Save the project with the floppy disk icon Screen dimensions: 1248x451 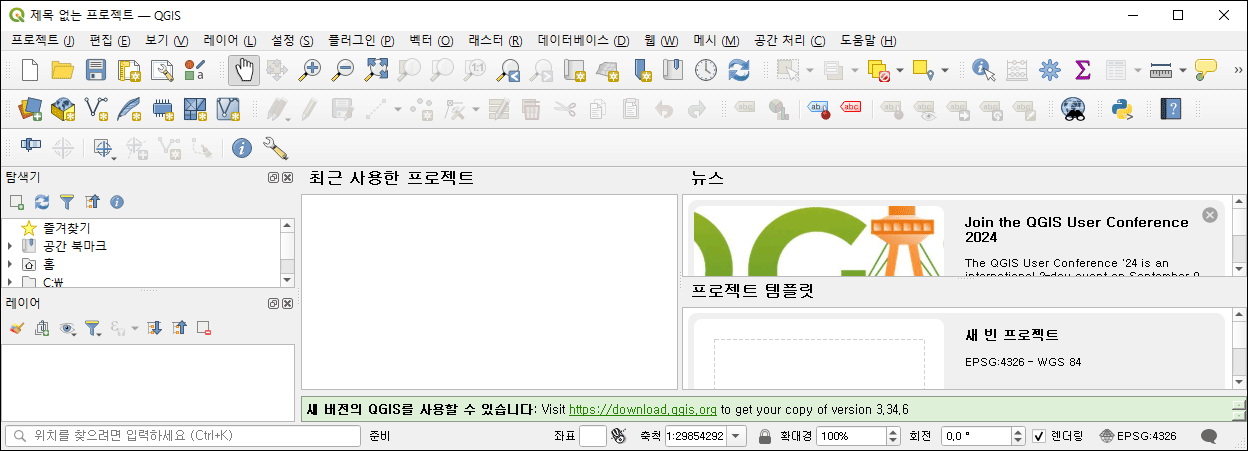(x=96, y=70)
